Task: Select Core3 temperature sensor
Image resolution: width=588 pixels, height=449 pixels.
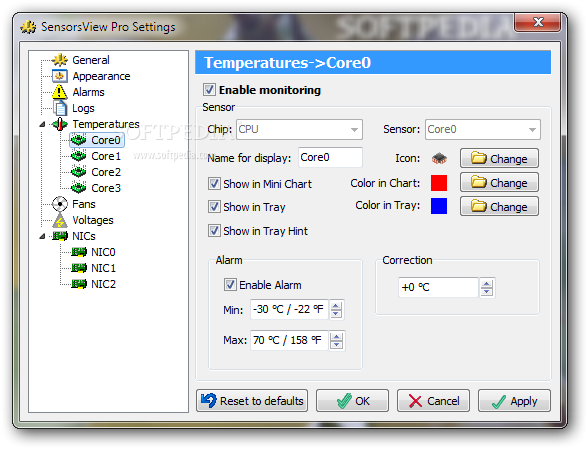Action: pos(106,188)
